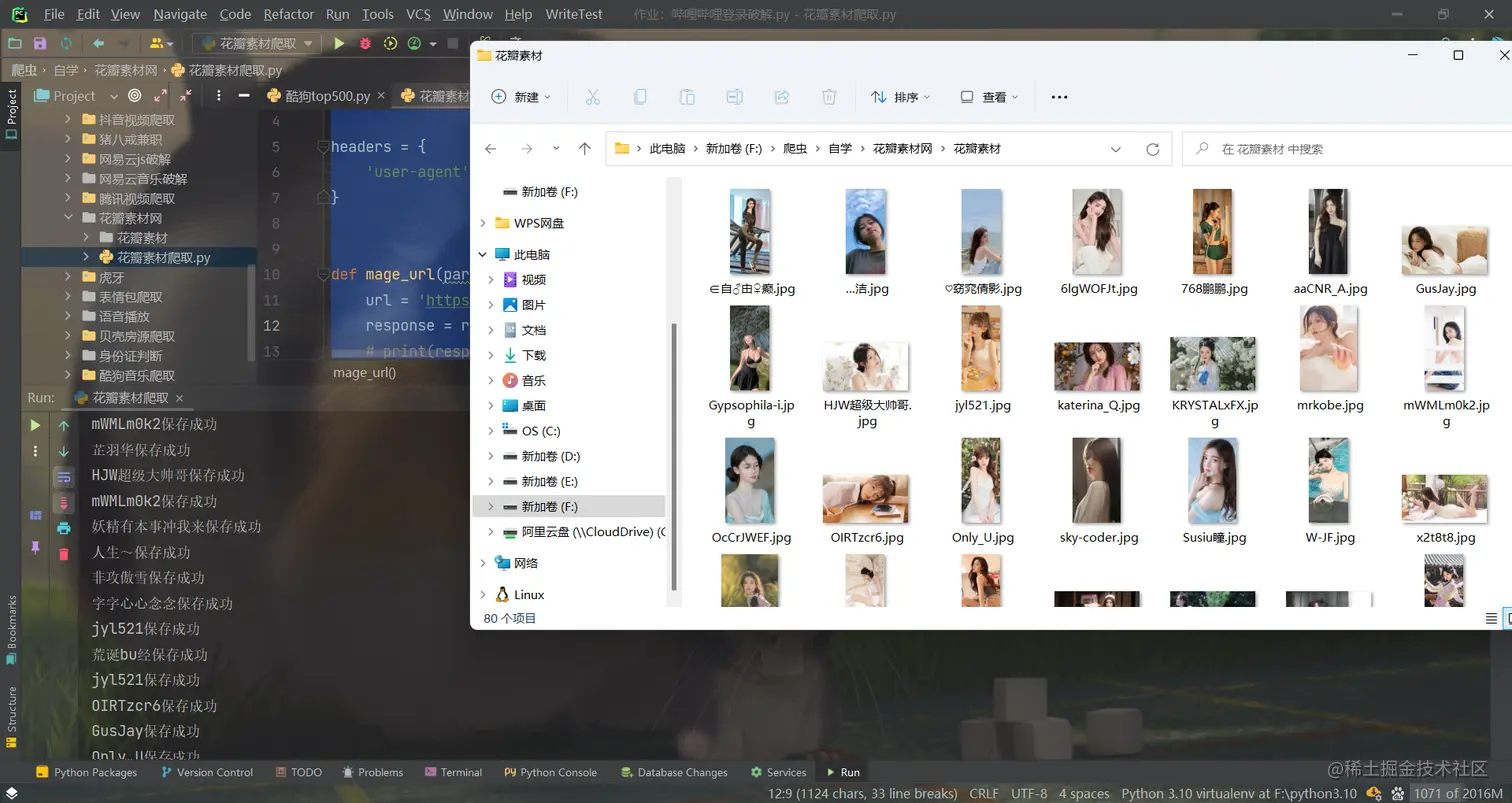Click the Python 3.10 virtualenv interpreter status item
The image size is (1512, 803).
pos(1239,793)
